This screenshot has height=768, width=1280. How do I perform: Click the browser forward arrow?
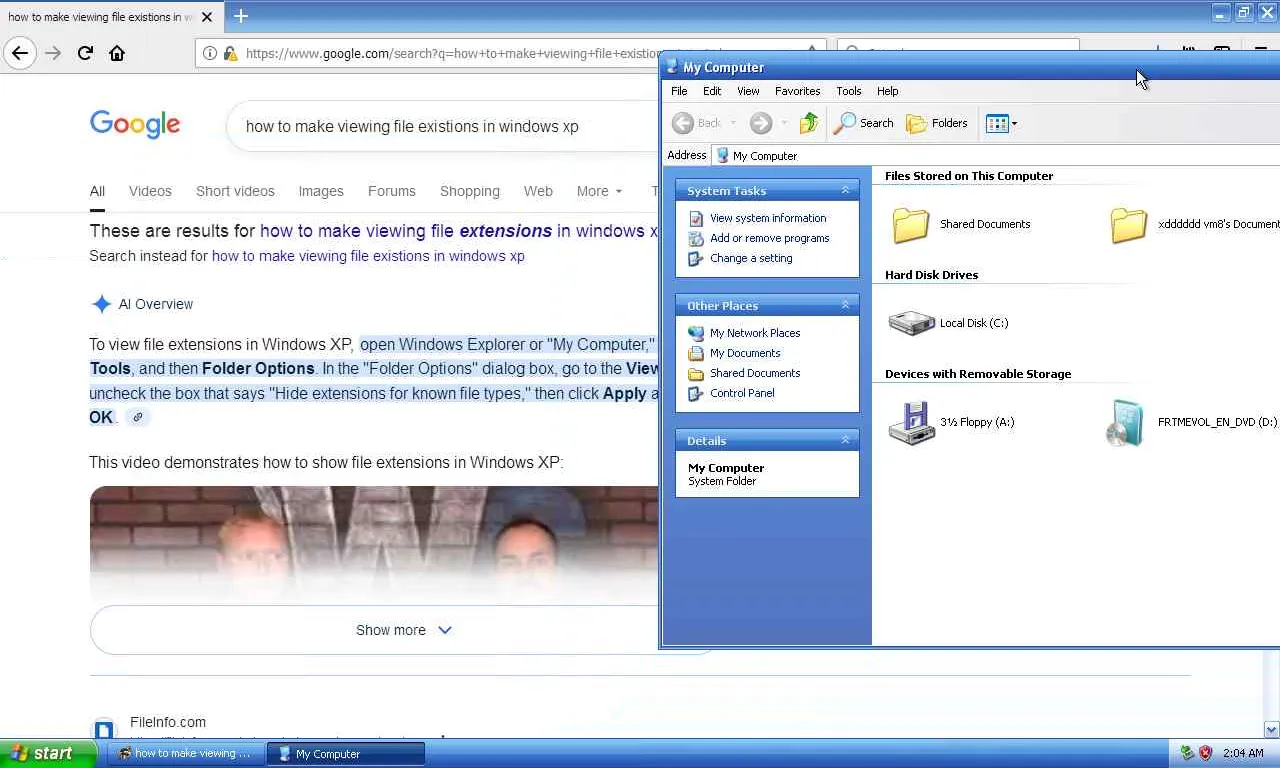click(53, 53)
